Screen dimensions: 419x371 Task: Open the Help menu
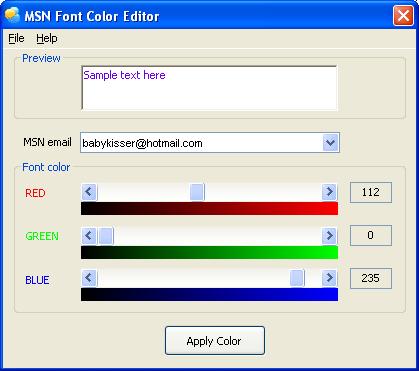47,39
